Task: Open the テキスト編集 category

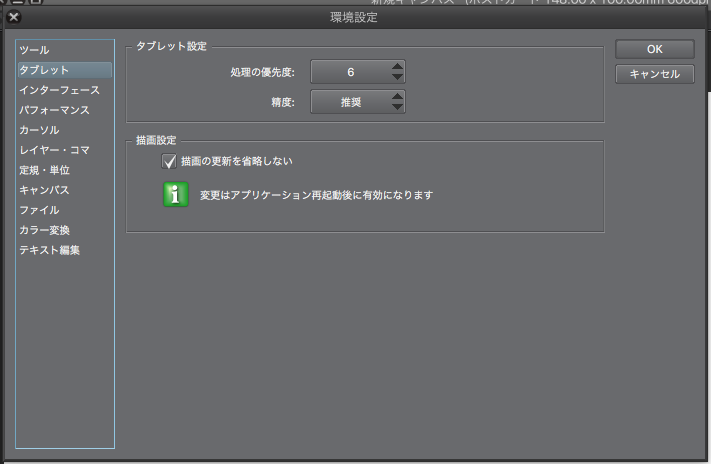Action: [64, 250]
